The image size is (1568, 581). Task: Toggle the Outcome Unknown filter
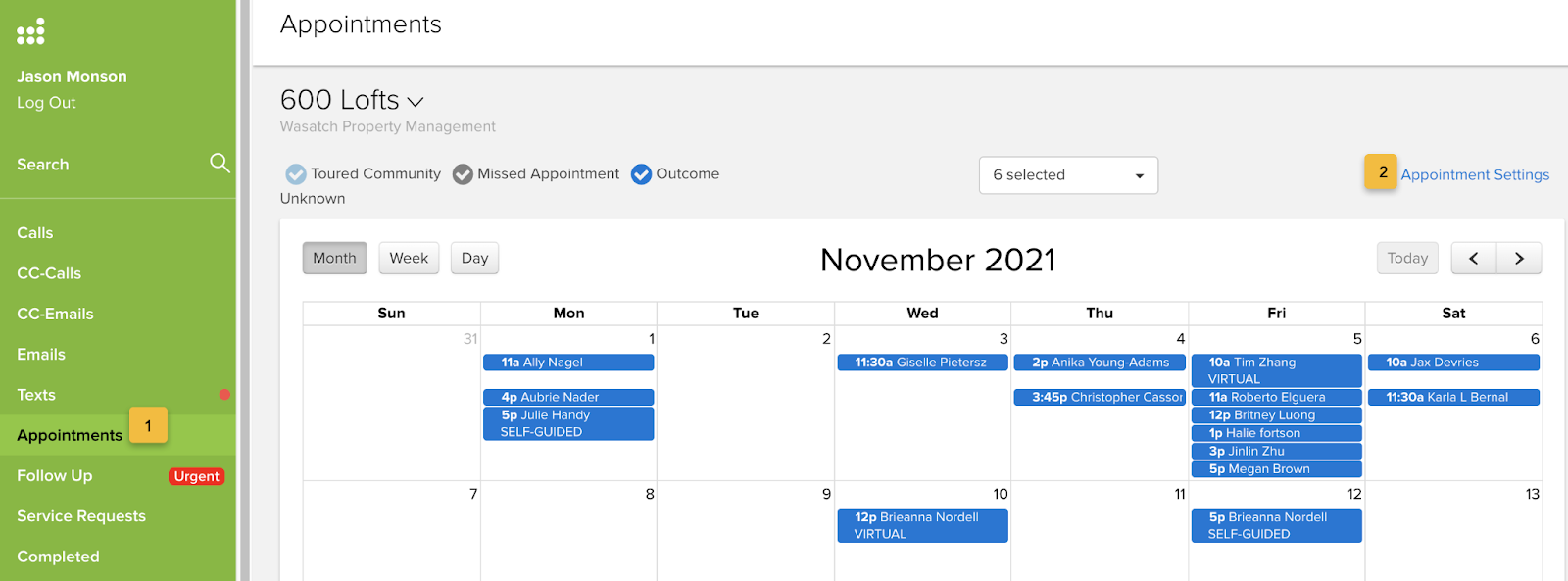(641, 174)
